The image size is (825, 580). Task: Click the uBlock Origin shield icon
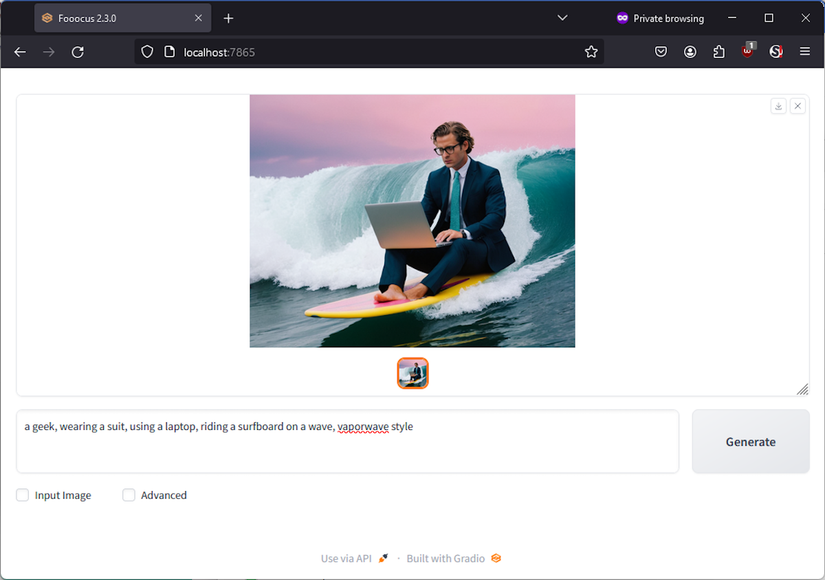748,51
